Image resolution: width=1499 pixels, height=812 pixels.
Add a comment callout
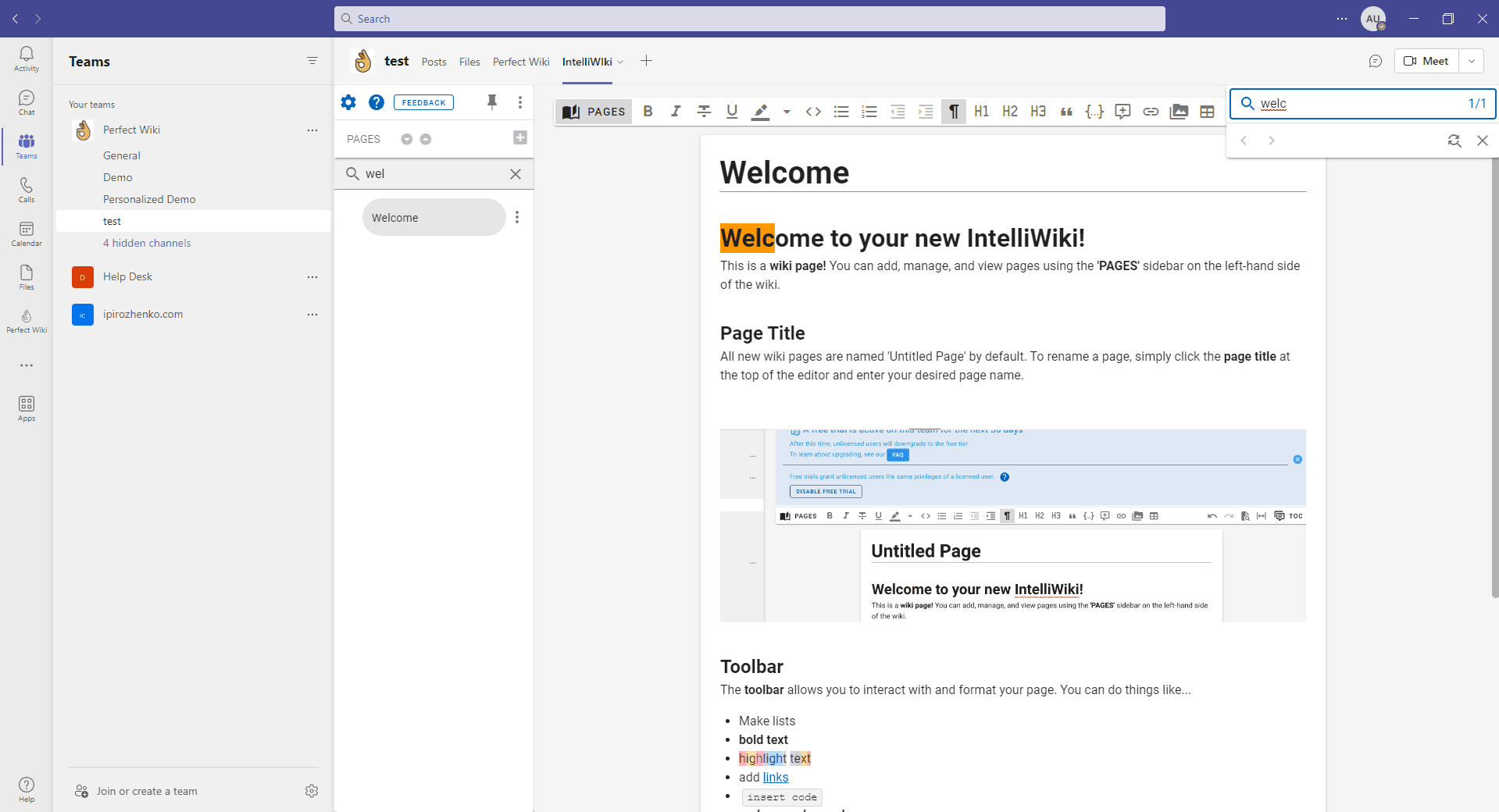(1122, 112)
